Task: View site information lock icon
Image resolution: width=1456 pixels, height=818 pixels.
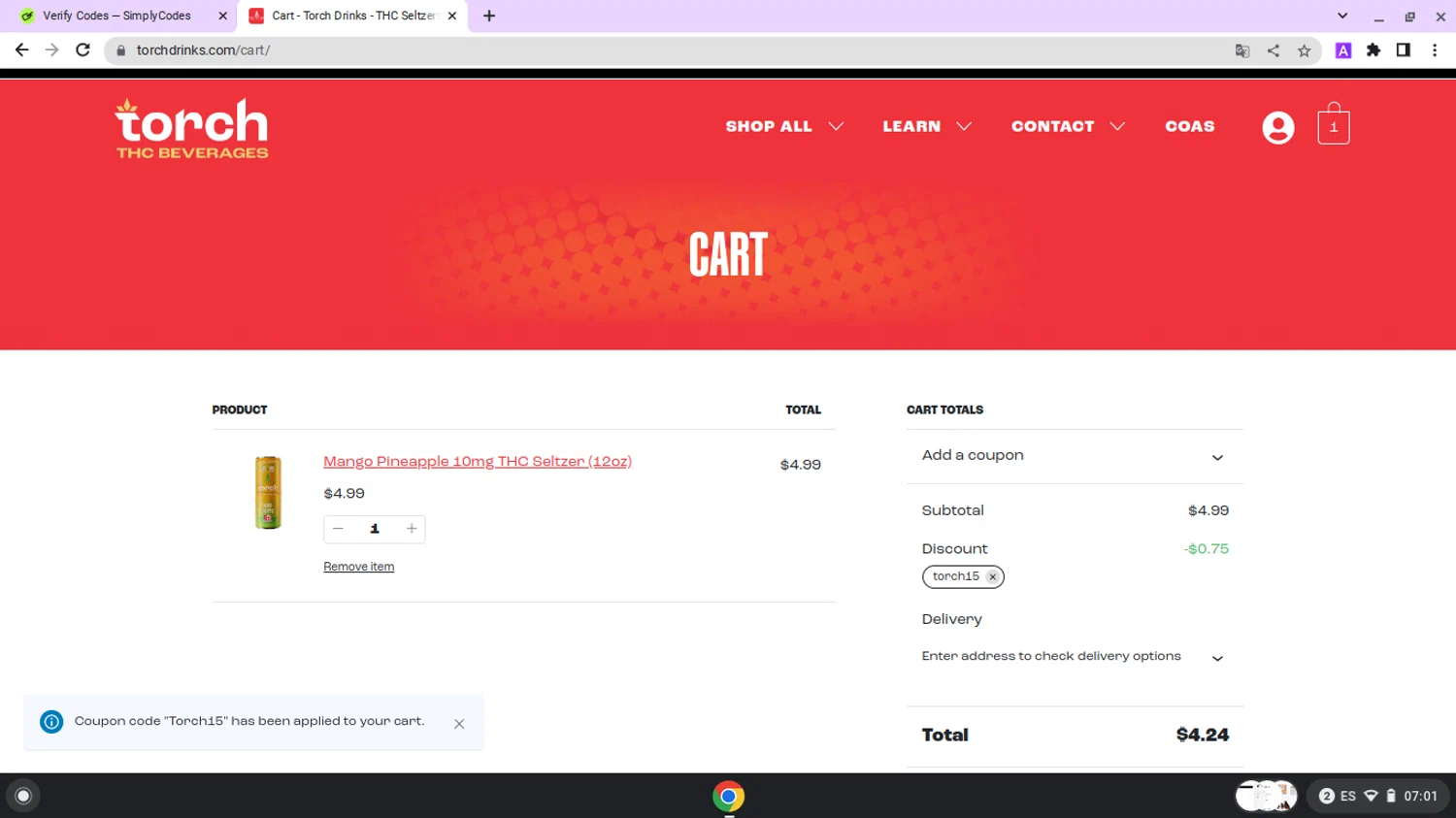Action: 121,50
